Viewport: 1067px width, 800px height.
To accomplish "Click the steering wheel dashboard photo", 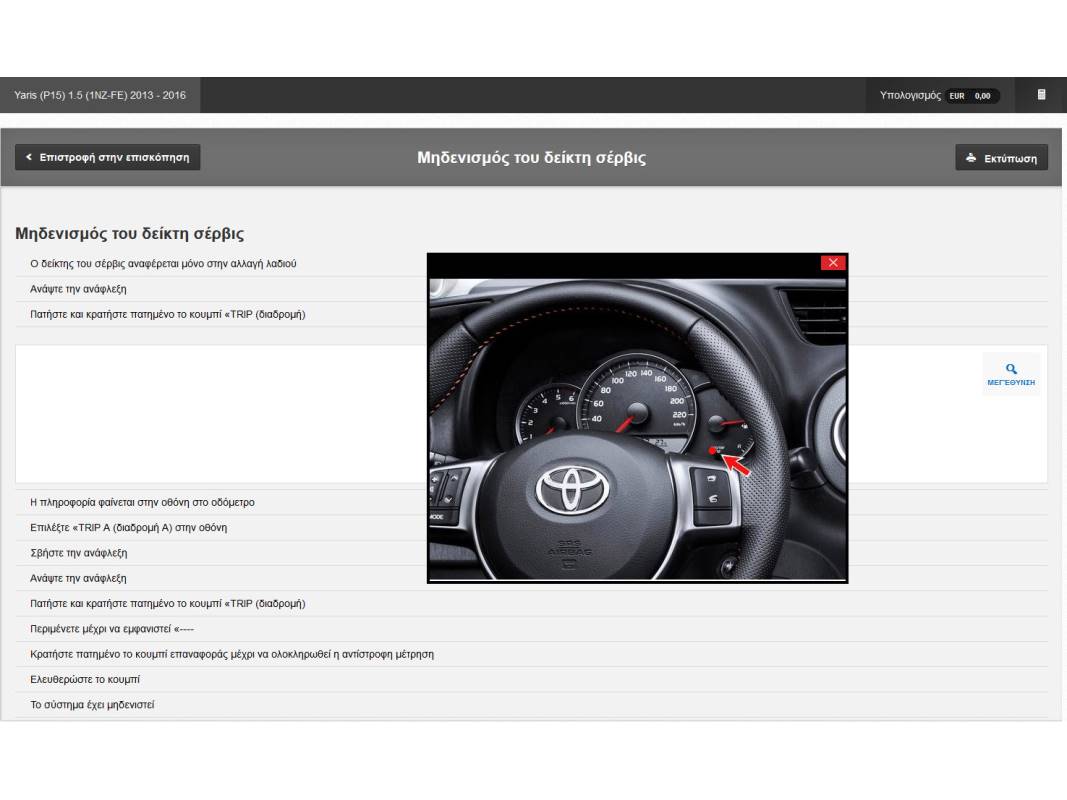I will click(x=638, y=429).
